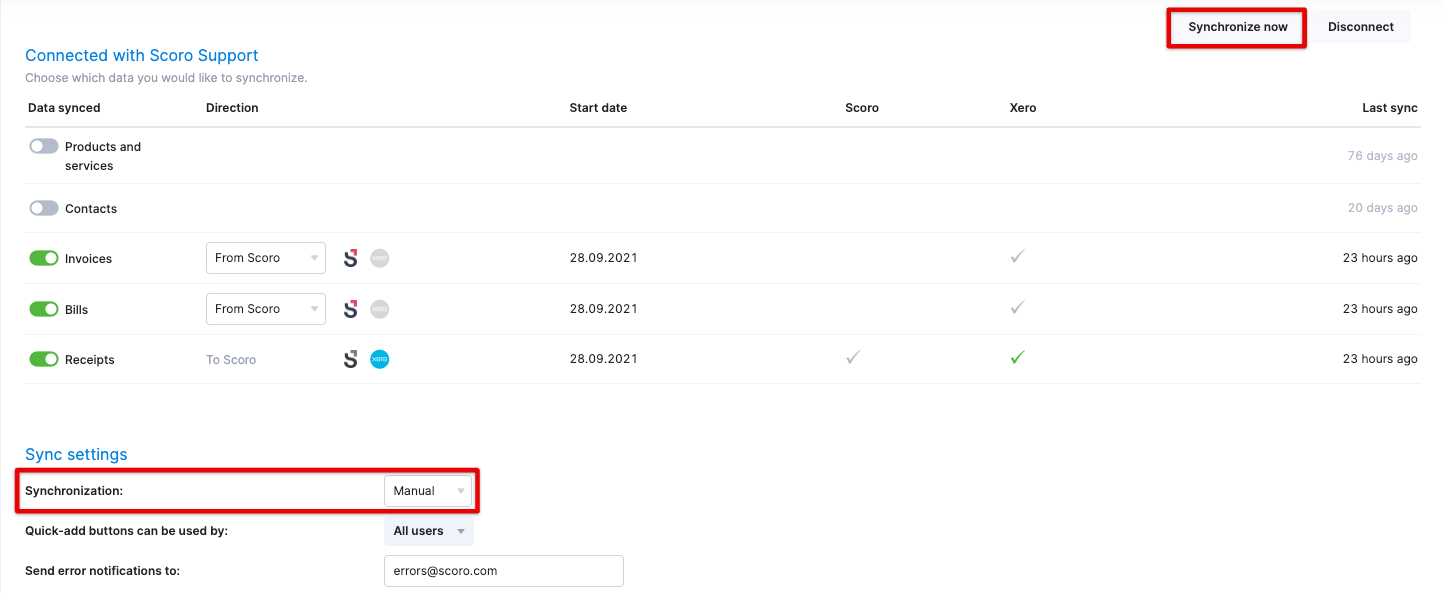This screenshot has width=1444, height=594.
Task: Click the blue Xero icon in the Receipts row
Action: point(379,358)
